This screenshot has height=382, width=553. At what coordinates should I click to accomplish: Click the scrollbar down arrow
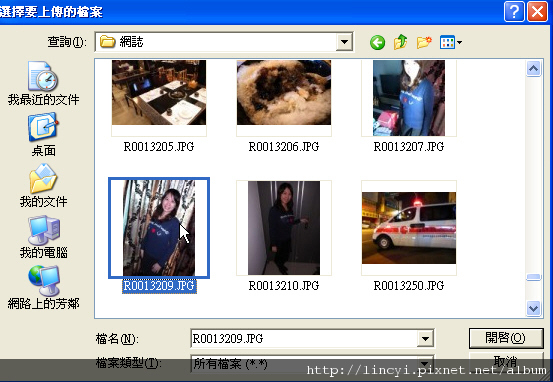pos(533,309)
